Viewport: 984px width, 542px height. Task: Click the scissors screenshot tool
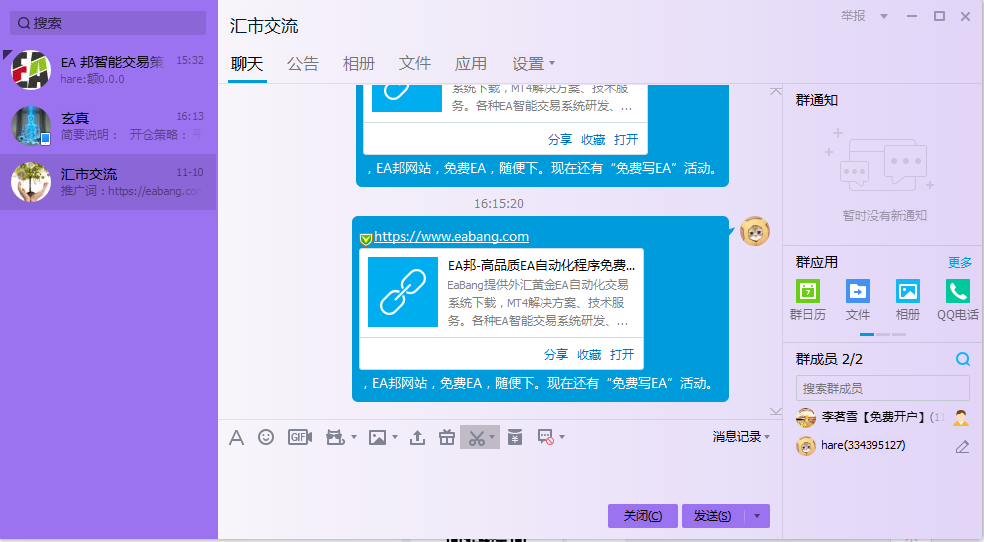(477, 437)
